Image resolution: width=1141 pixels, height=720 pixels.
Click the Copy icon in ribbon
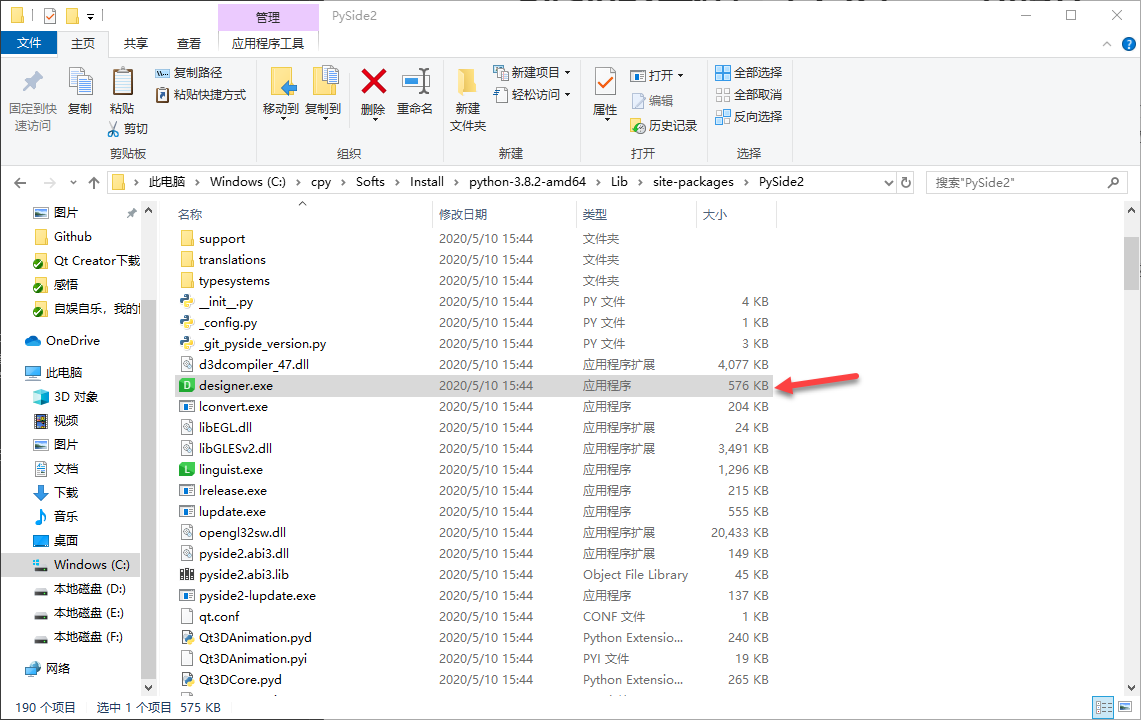[x=80, y=82]
